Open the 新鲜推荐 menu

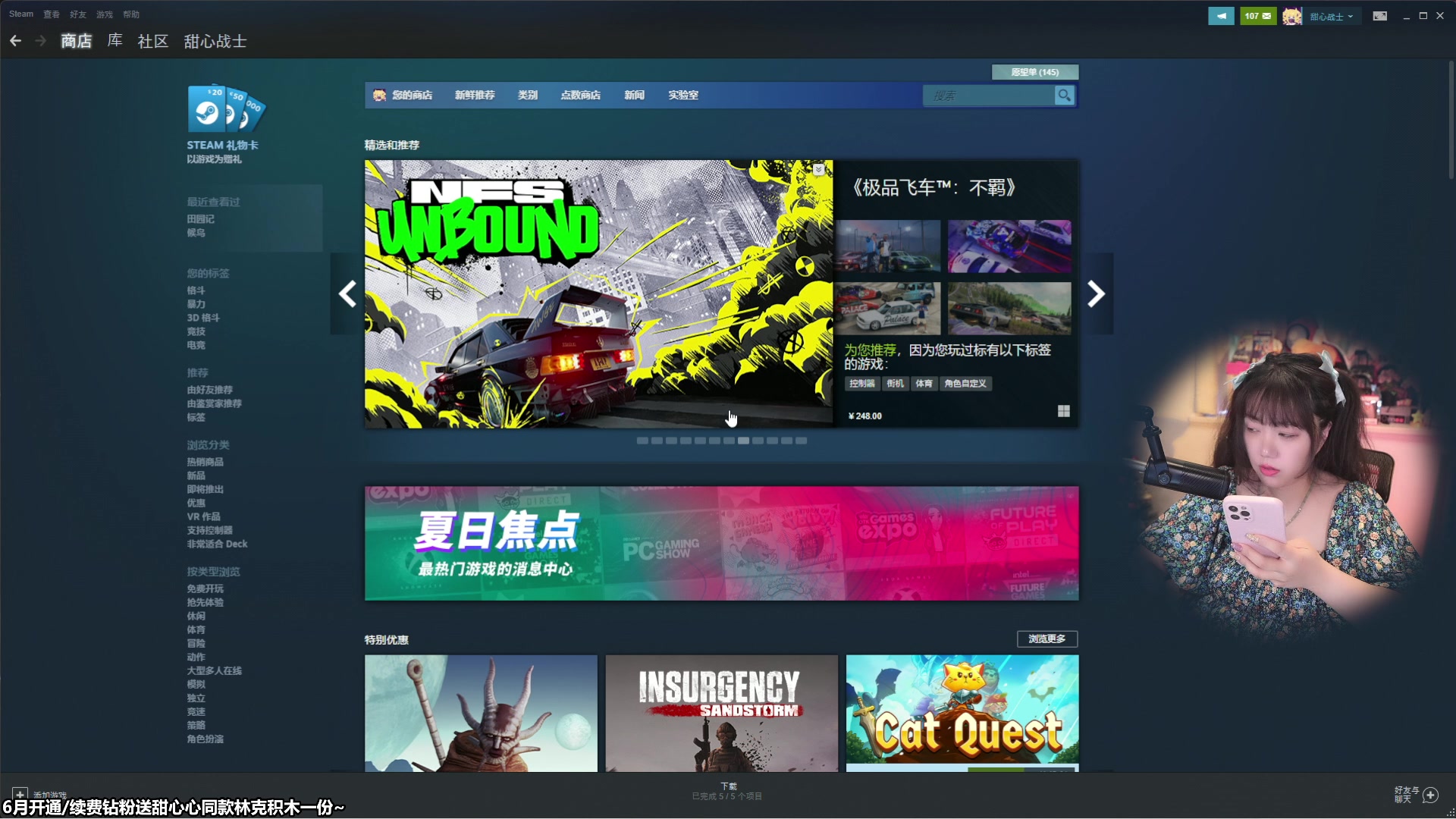tap(475, 96)
